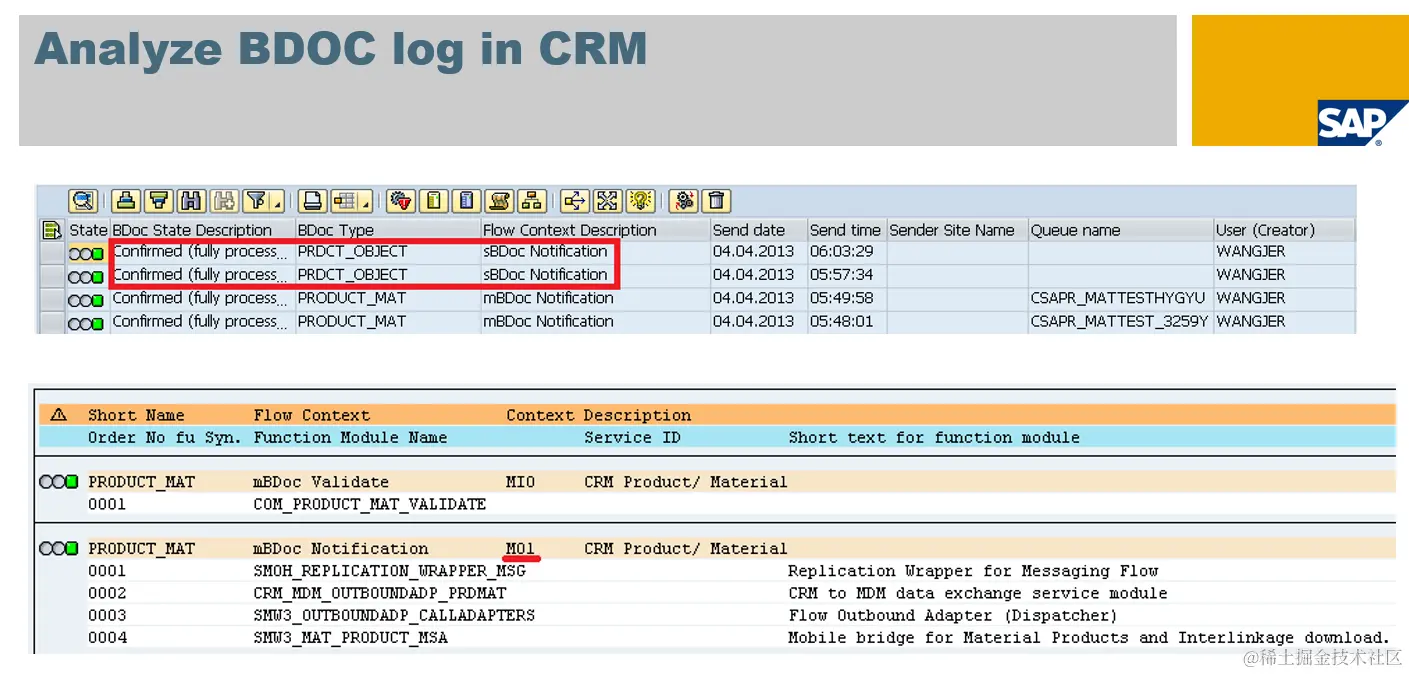
Task: Click mBDoc Notification in the 05:48:01 row
Action: pyautogui.click(x=548, y=321)
